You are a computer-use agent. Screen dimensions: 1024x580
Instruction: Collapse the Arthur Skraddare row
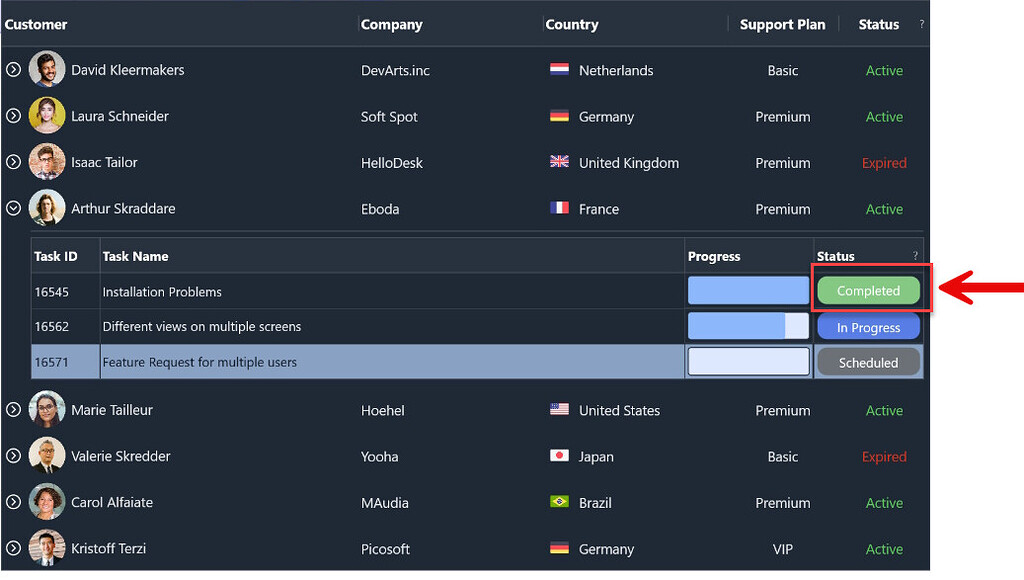(14, 208)
